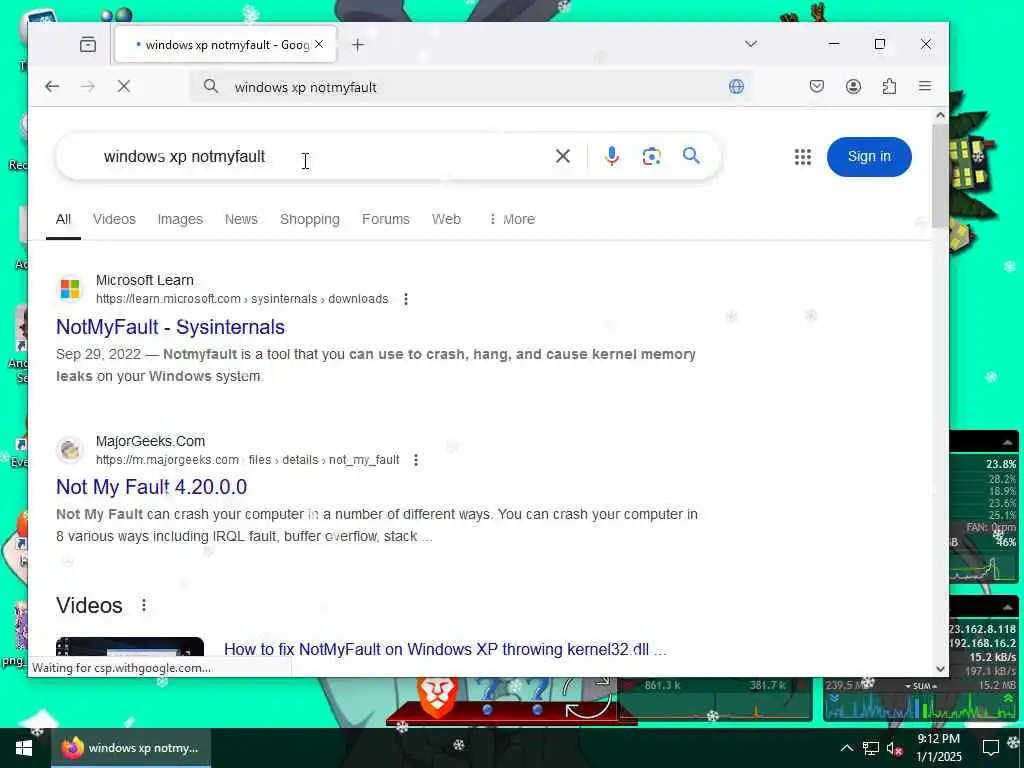Click the learn.microsoft.com breadcrumb URL
The height and width of the screenshot is (768, 1024).
pyautogui.click(x=242, y=299)
